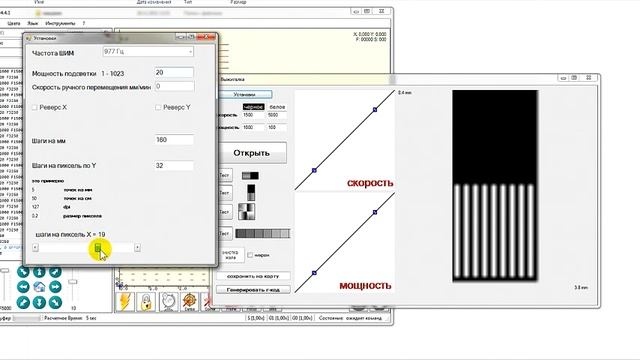This screenshot has height=360, width=640.
Task: Click the Установки button in engraving window
Action: coord(245,94)
